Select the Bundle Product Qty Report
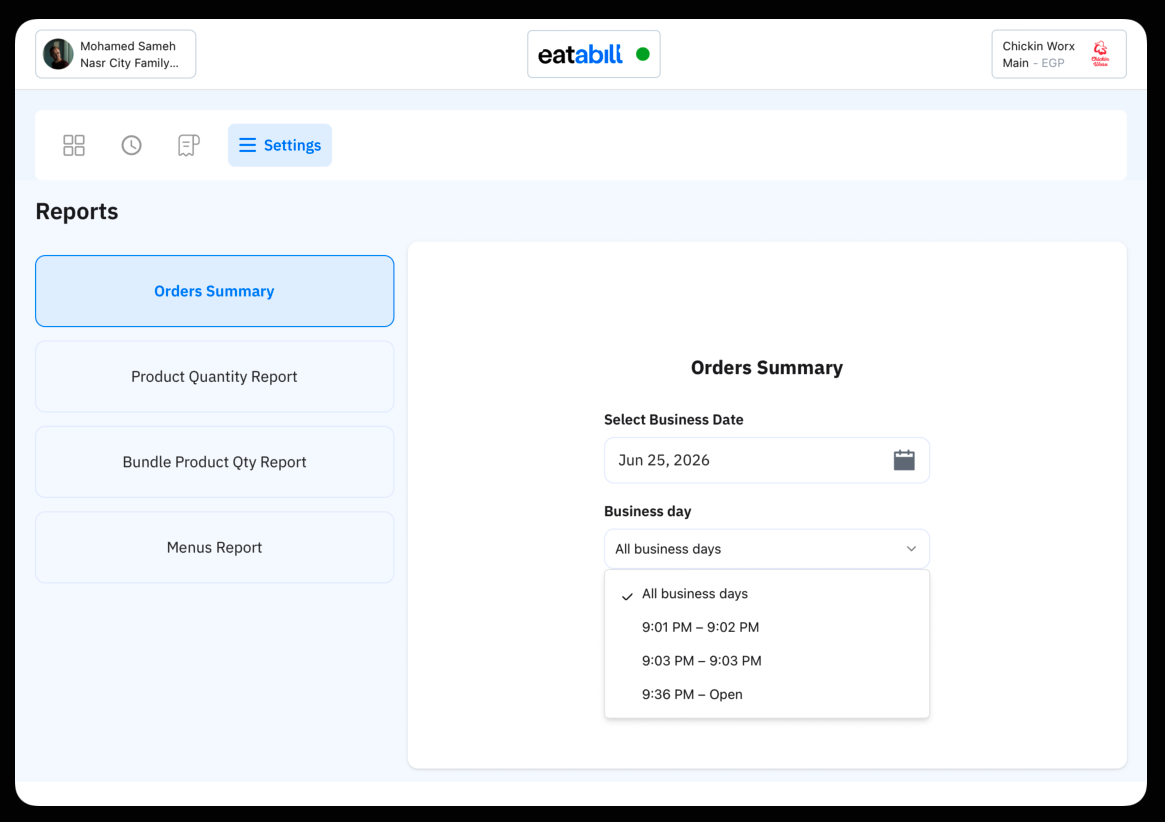 (215, 462)
